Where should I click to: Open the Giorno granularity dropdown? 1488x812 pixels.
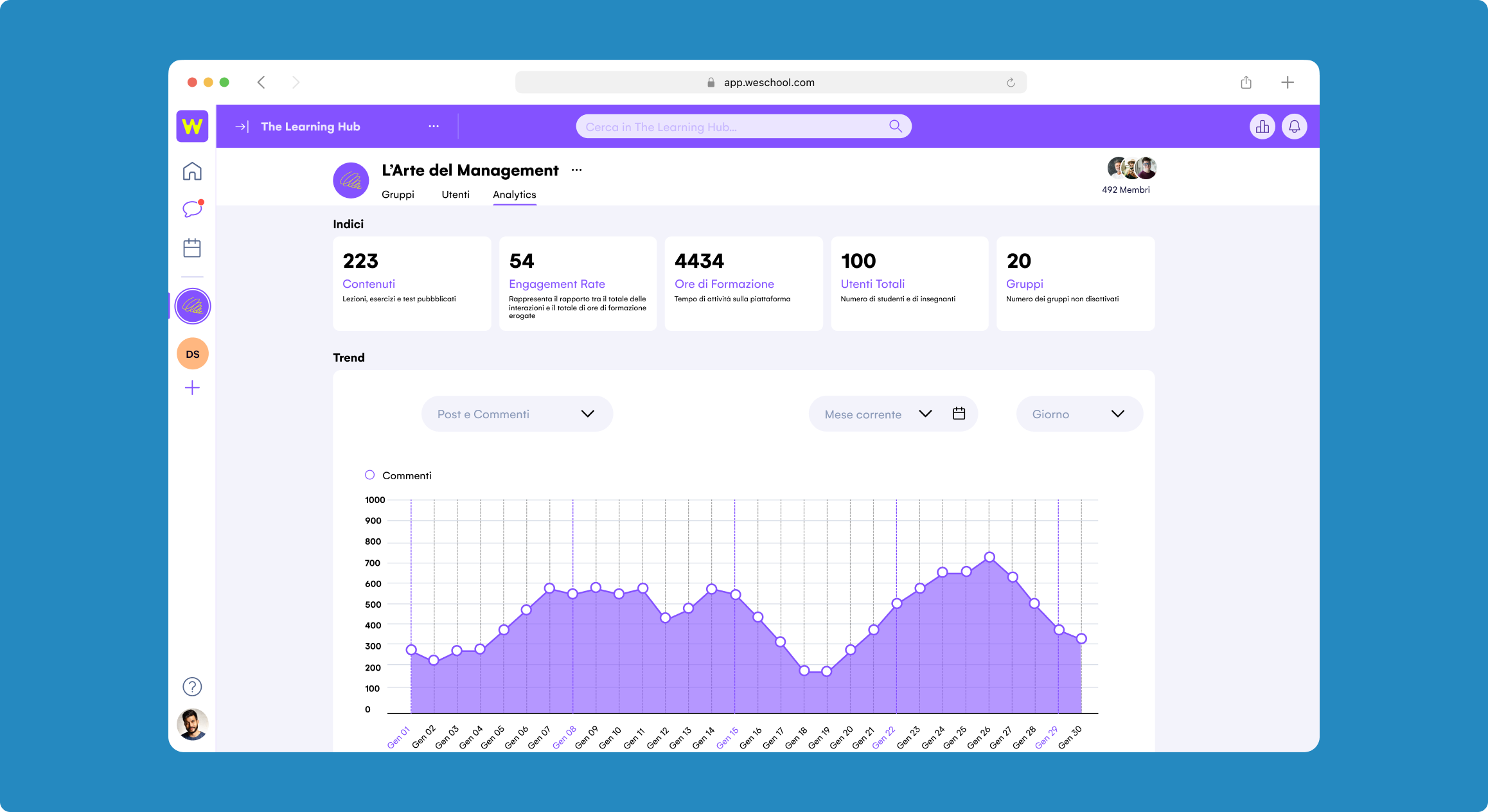click(x=1079, y=414)
